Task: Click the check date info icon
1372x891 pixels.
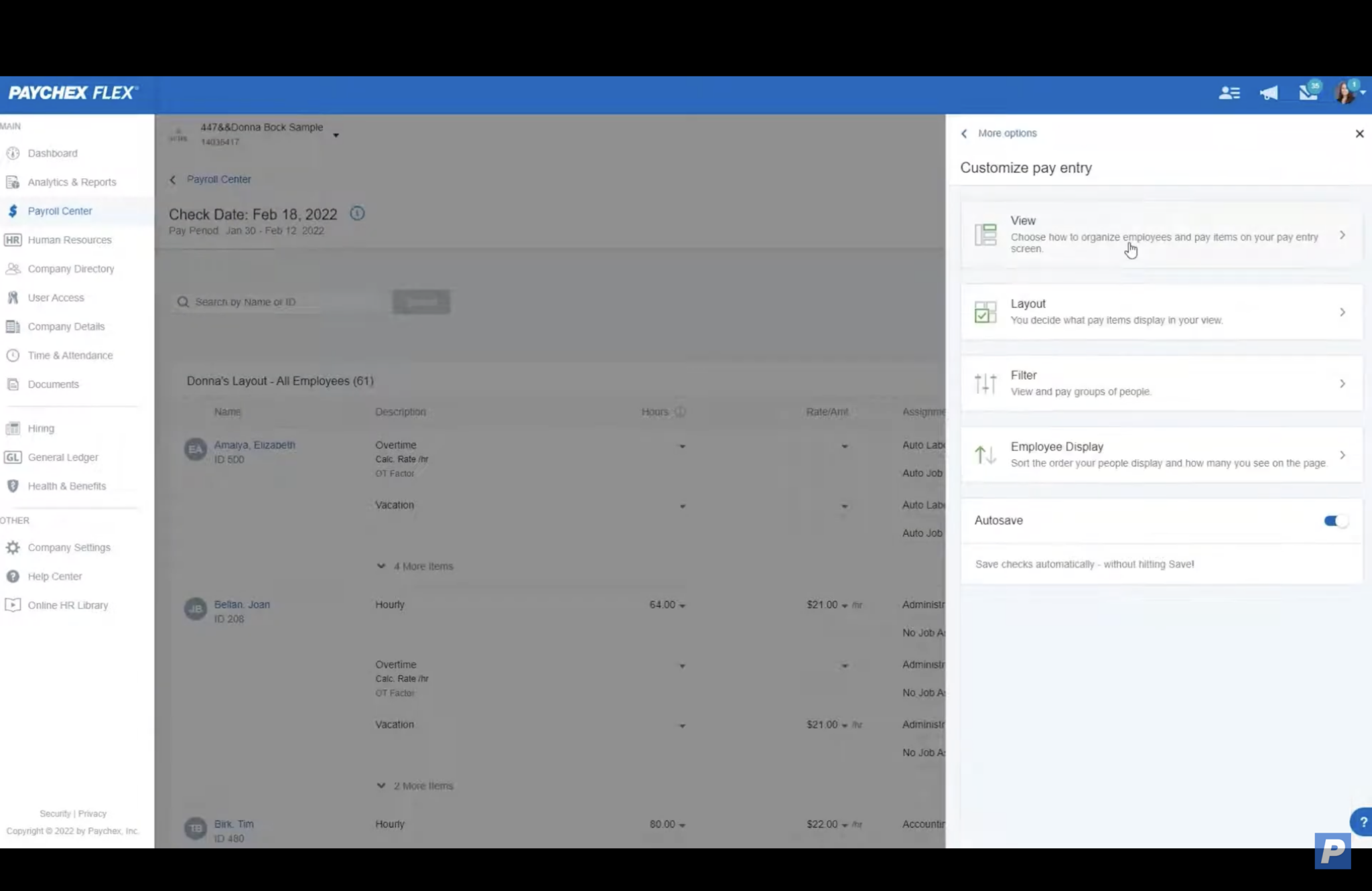Action: (x=357, y=214)
